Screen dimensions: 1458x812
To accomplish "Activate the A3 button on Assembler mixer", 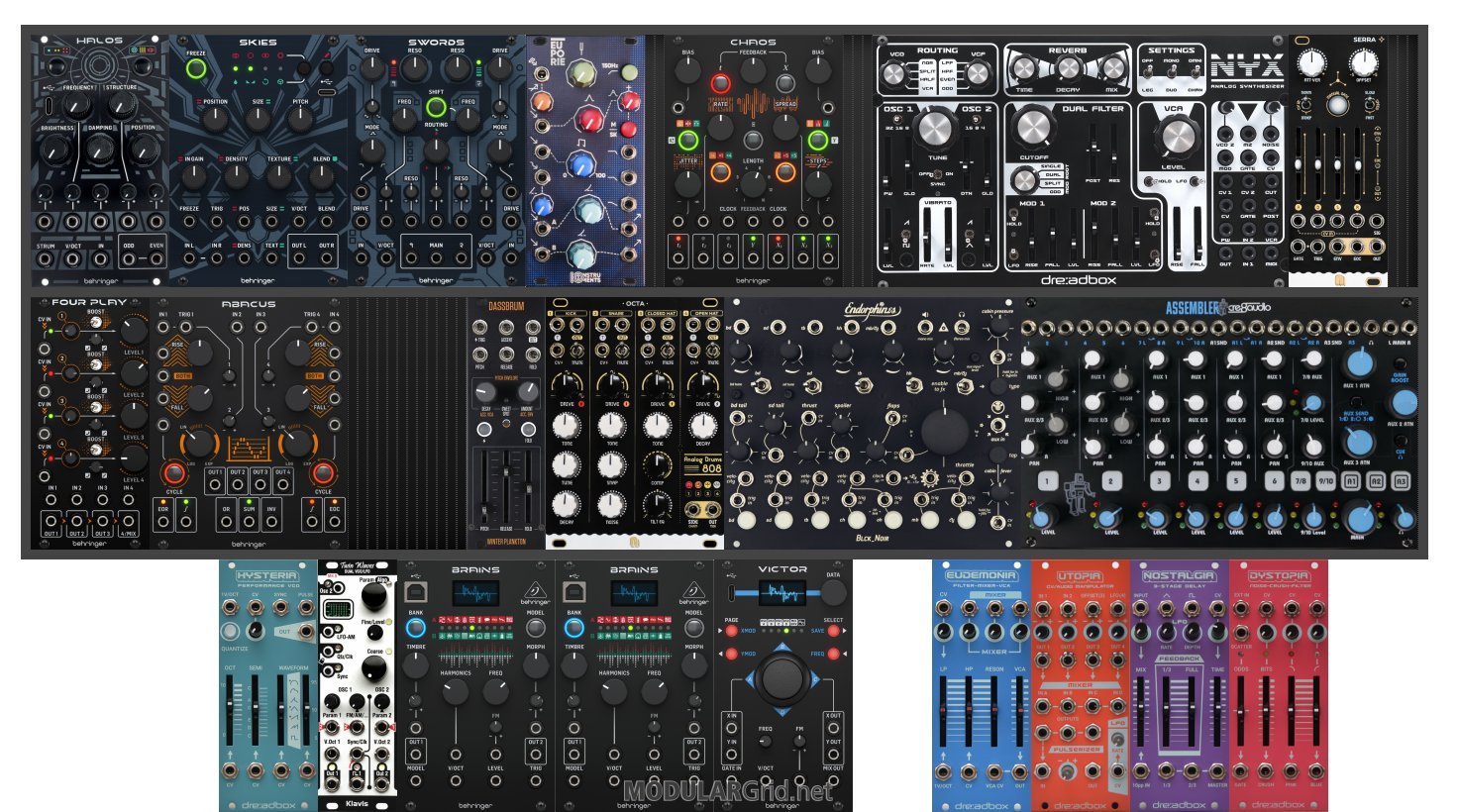I will coord(1401,481).
